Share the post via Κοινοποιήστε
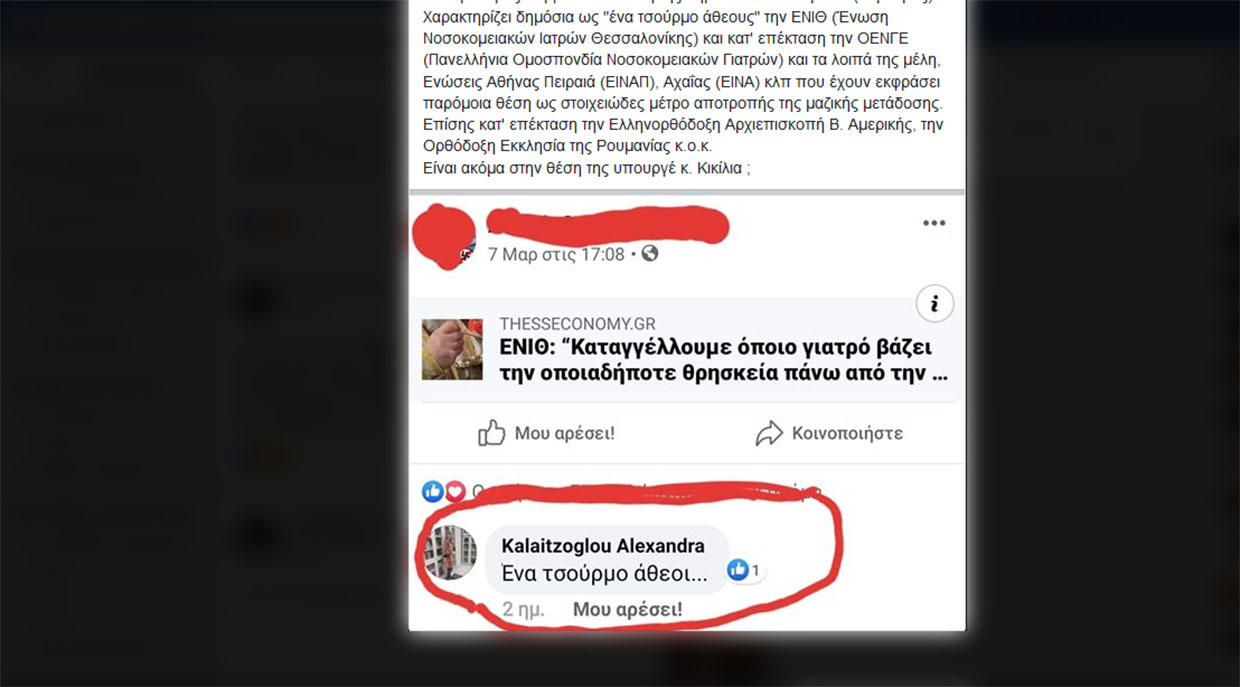Screen dimensions: 1240x687 point(829,433)
